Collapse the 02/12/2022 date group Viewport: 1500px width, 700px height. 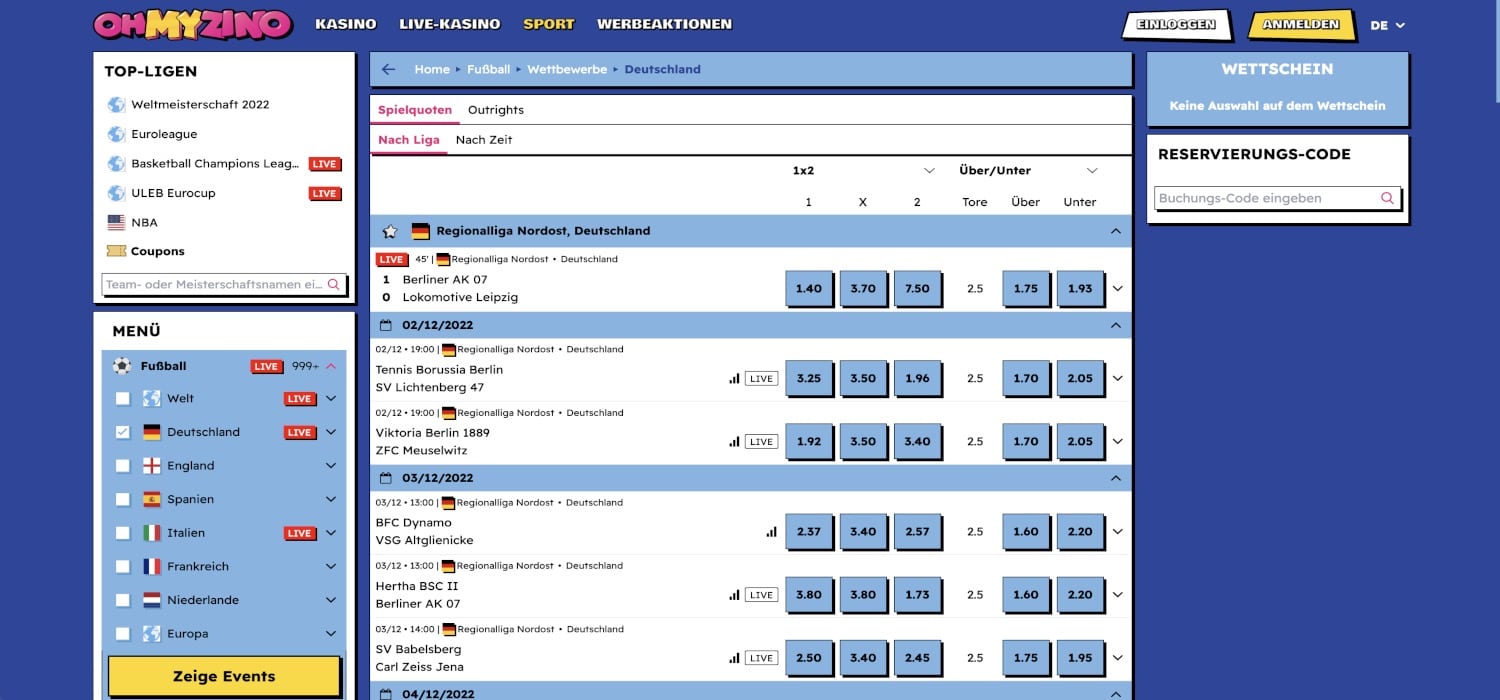1116,325
